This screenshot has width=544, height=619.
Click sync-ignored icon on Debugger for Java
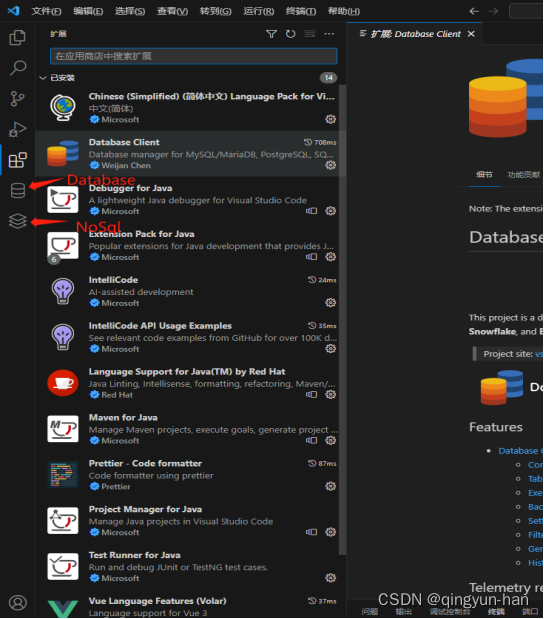311,211
